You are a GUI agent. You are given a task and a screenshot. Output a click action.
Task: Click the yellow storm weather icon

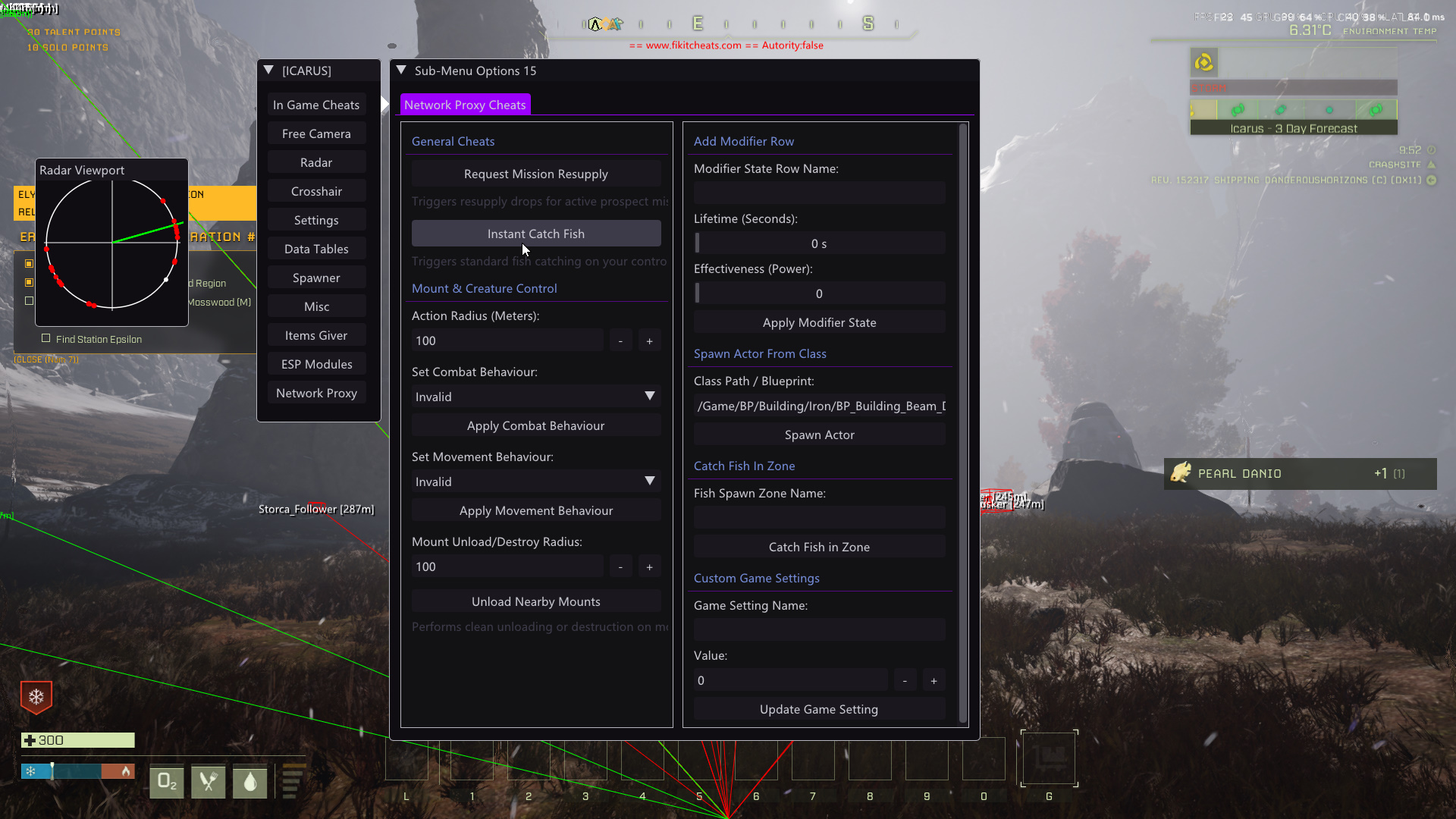pyautogui.click(x=1204, y=62)
